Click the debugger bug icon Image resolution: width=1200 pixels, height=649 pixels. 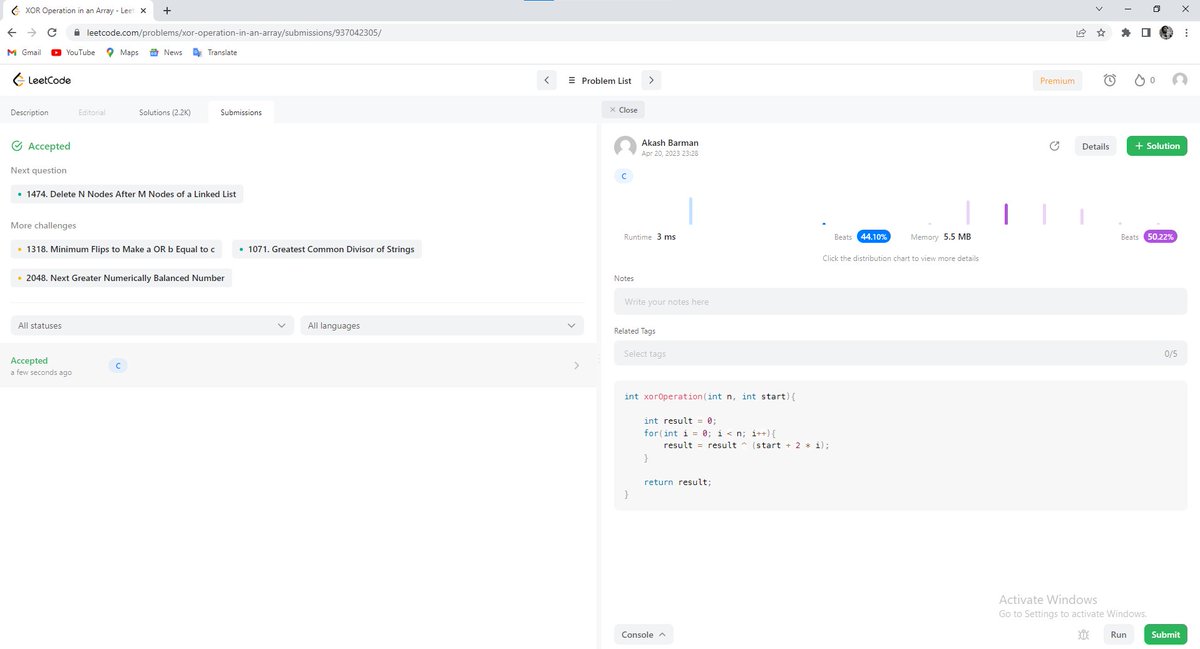tap(1083, 634)
